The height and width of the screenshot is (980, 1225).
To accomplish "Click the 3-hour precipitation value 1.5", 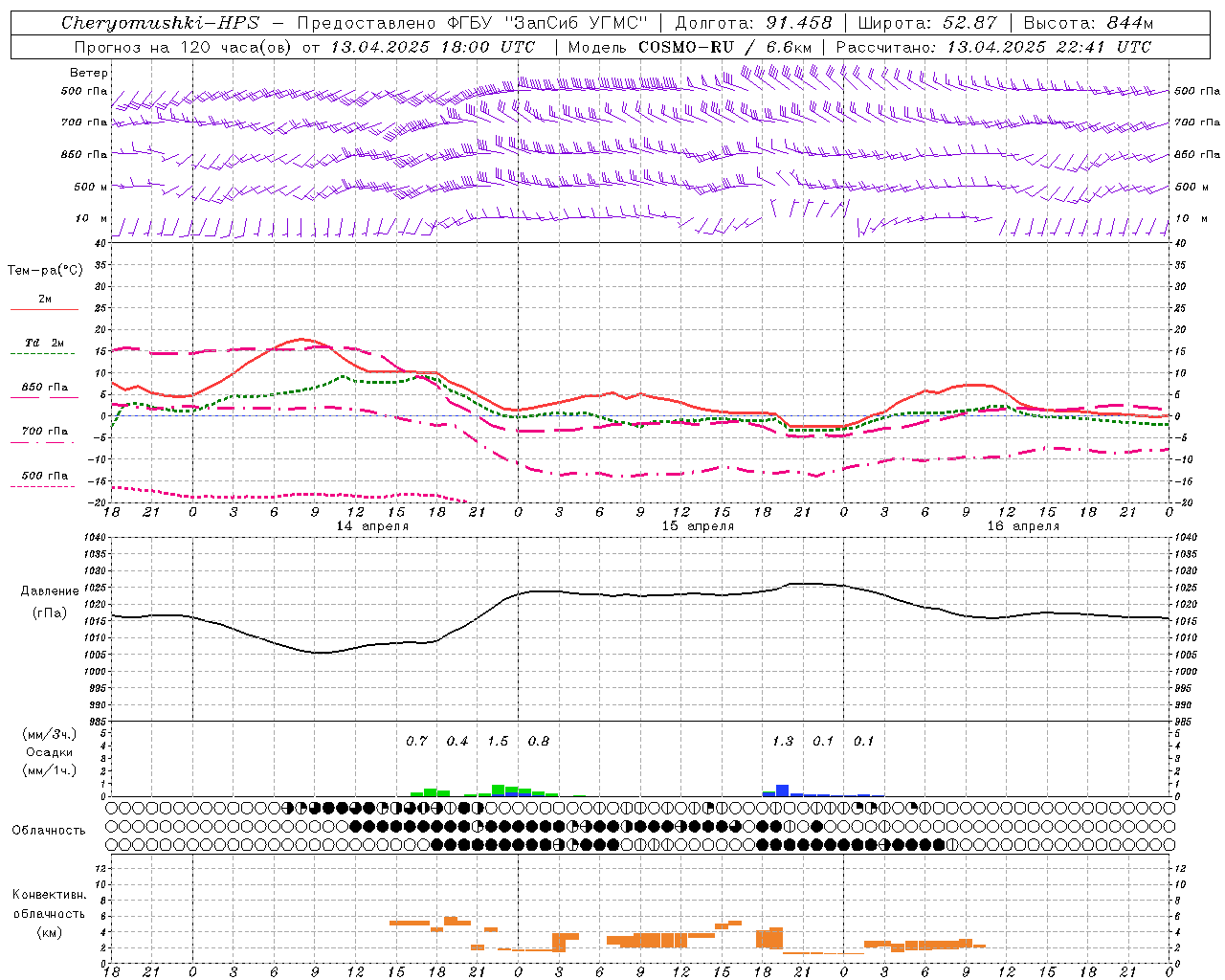I will click(498, 742).
